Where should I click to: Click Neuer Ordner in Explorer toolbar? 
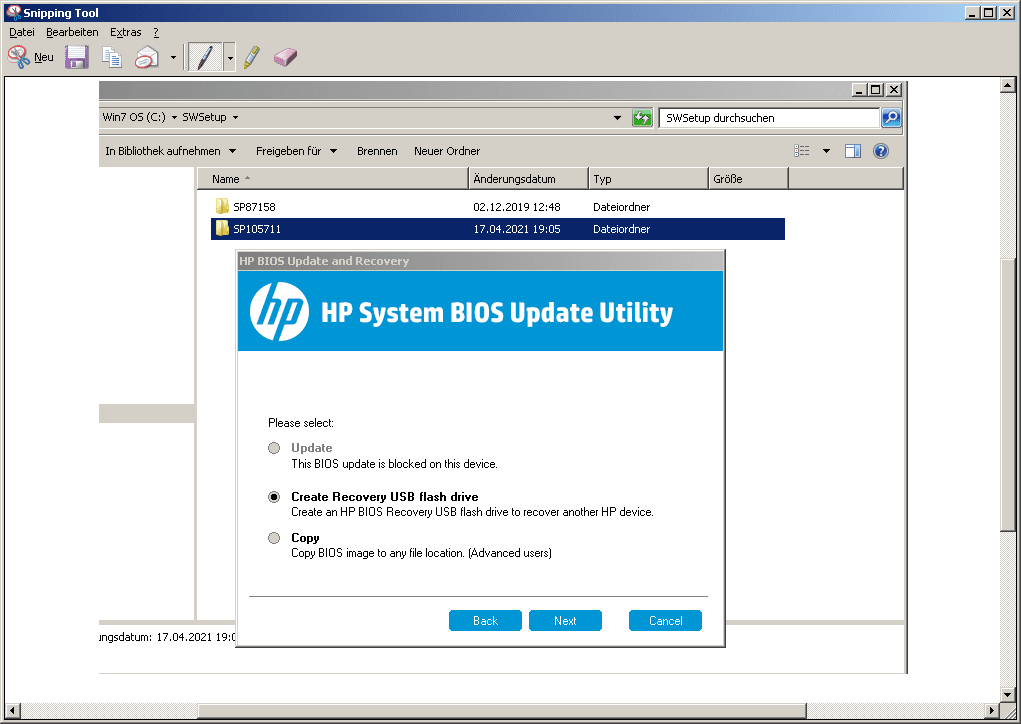click(x=447, y=151)
